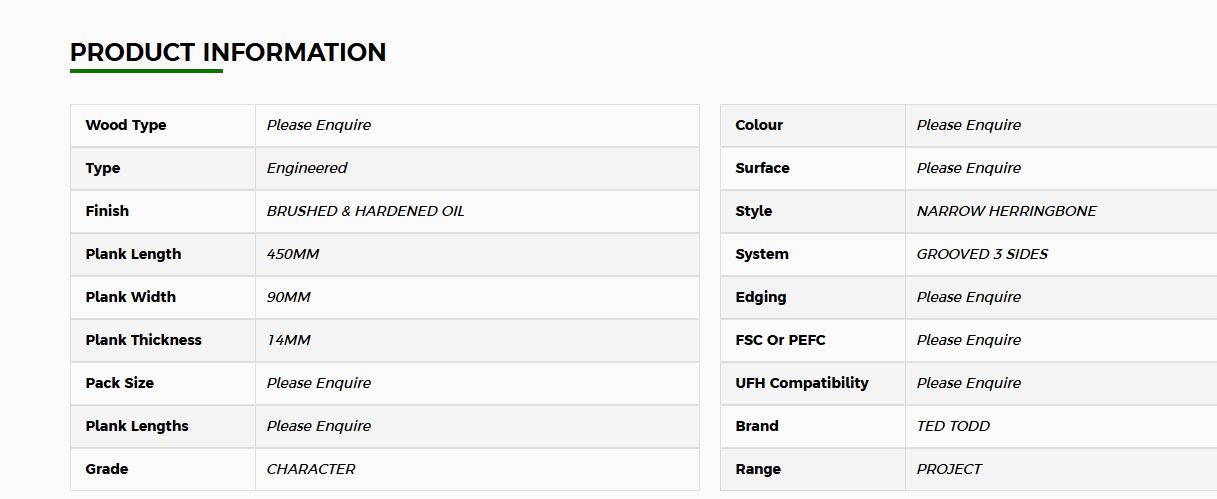Select the Wood Type label cell
1217x499 pixels.
click(x=163, y=125)
